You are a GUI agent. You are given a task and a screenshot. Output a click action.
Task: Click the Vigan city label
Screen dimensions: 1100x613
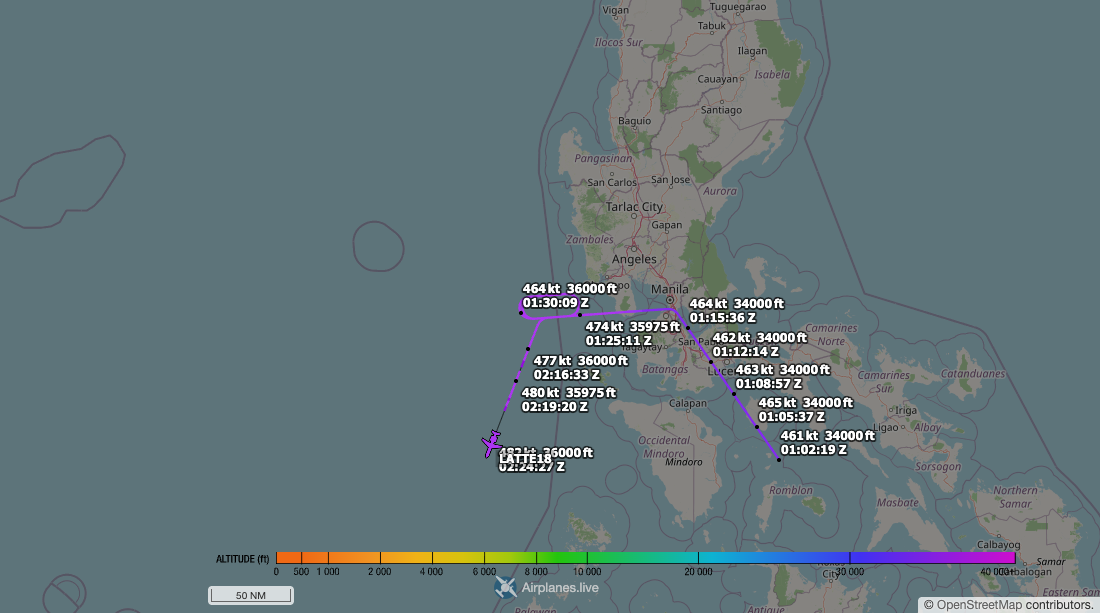616,10
